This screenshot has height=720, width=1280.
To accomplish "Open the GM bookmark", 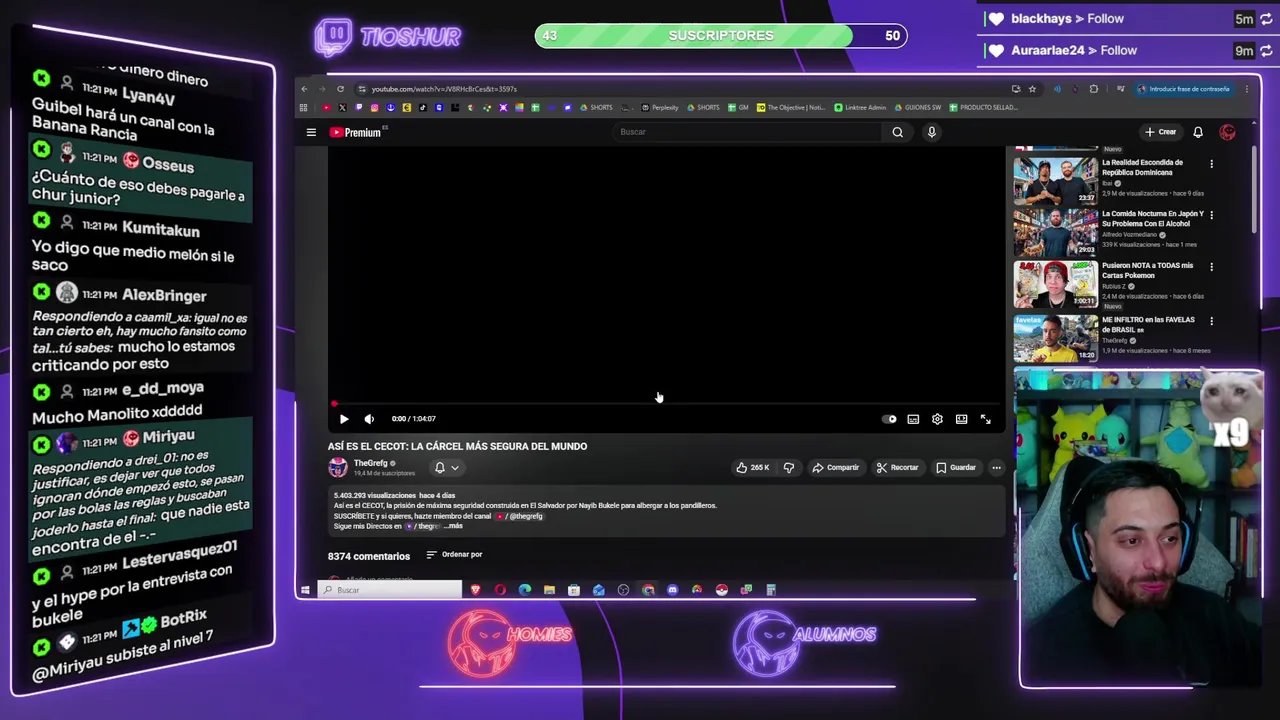I will tap(739, 107).
